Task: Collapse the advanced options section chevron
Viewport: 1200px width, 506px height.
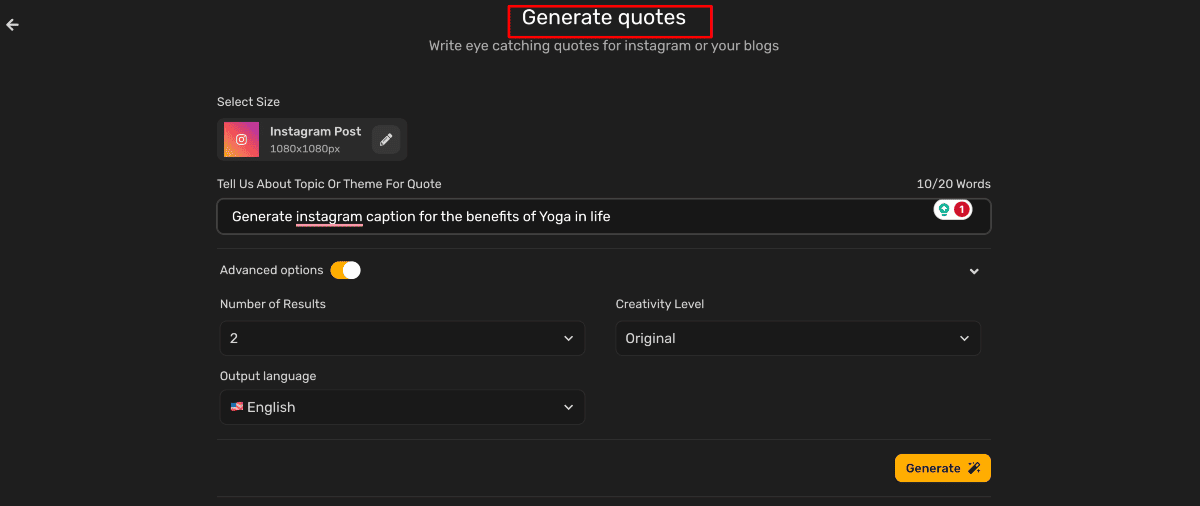Action: (x=974, y=271)
